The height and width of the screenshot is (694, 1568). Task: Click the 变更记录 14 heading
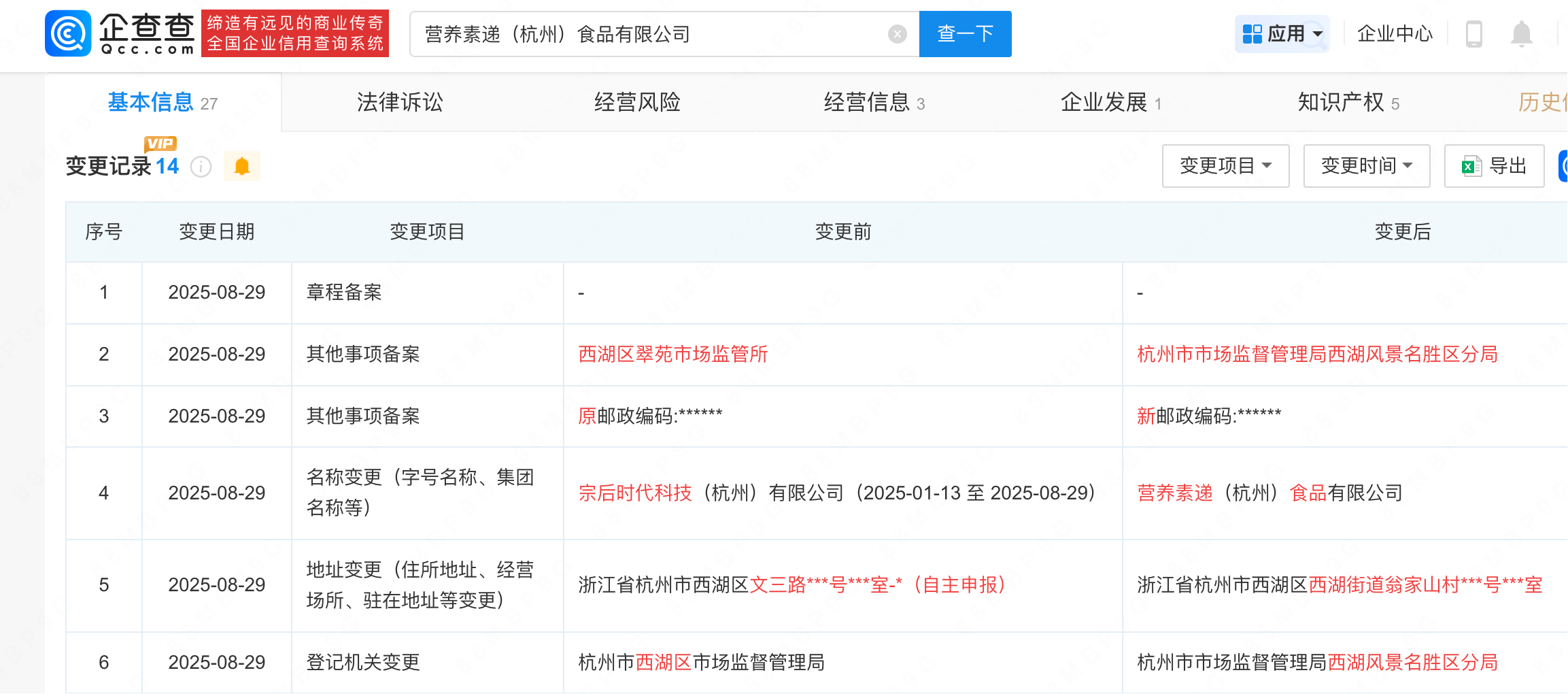pyautogui.click(x=122, y=167)
